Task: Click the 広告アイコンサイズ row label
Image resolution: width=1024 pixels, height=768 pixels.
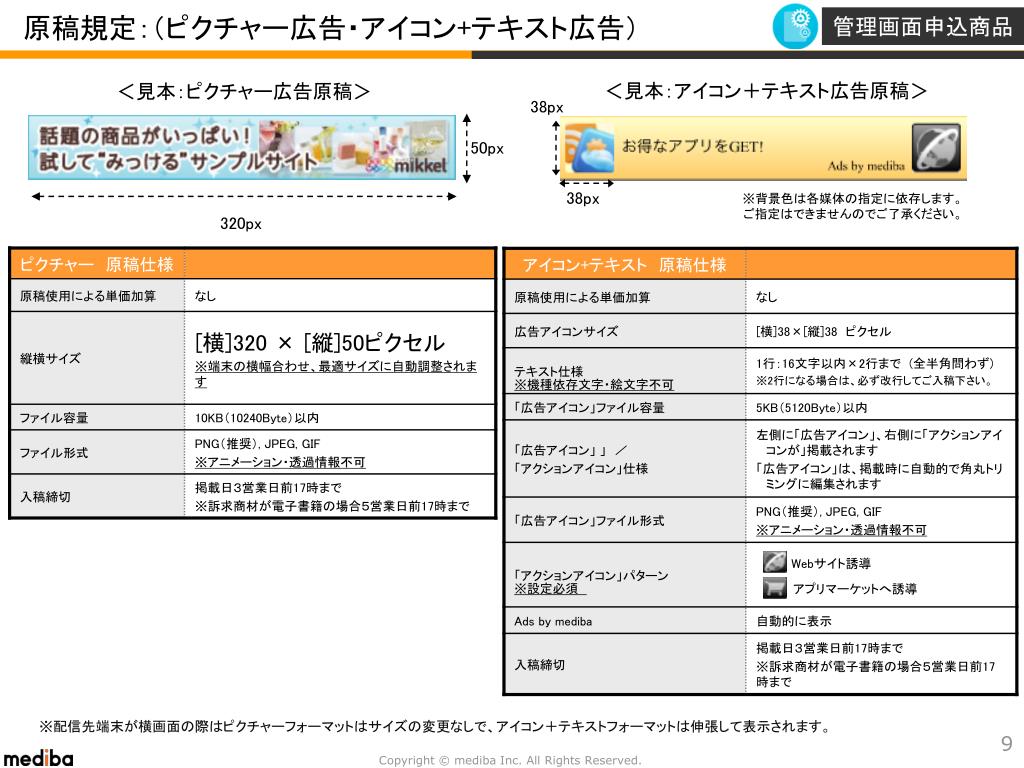Action: 566,332
